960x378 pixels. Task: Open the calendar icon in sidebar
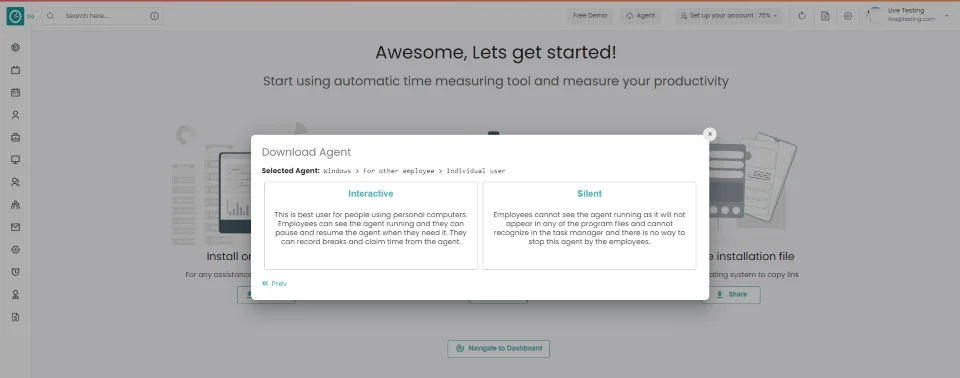(x=15, y=93)
